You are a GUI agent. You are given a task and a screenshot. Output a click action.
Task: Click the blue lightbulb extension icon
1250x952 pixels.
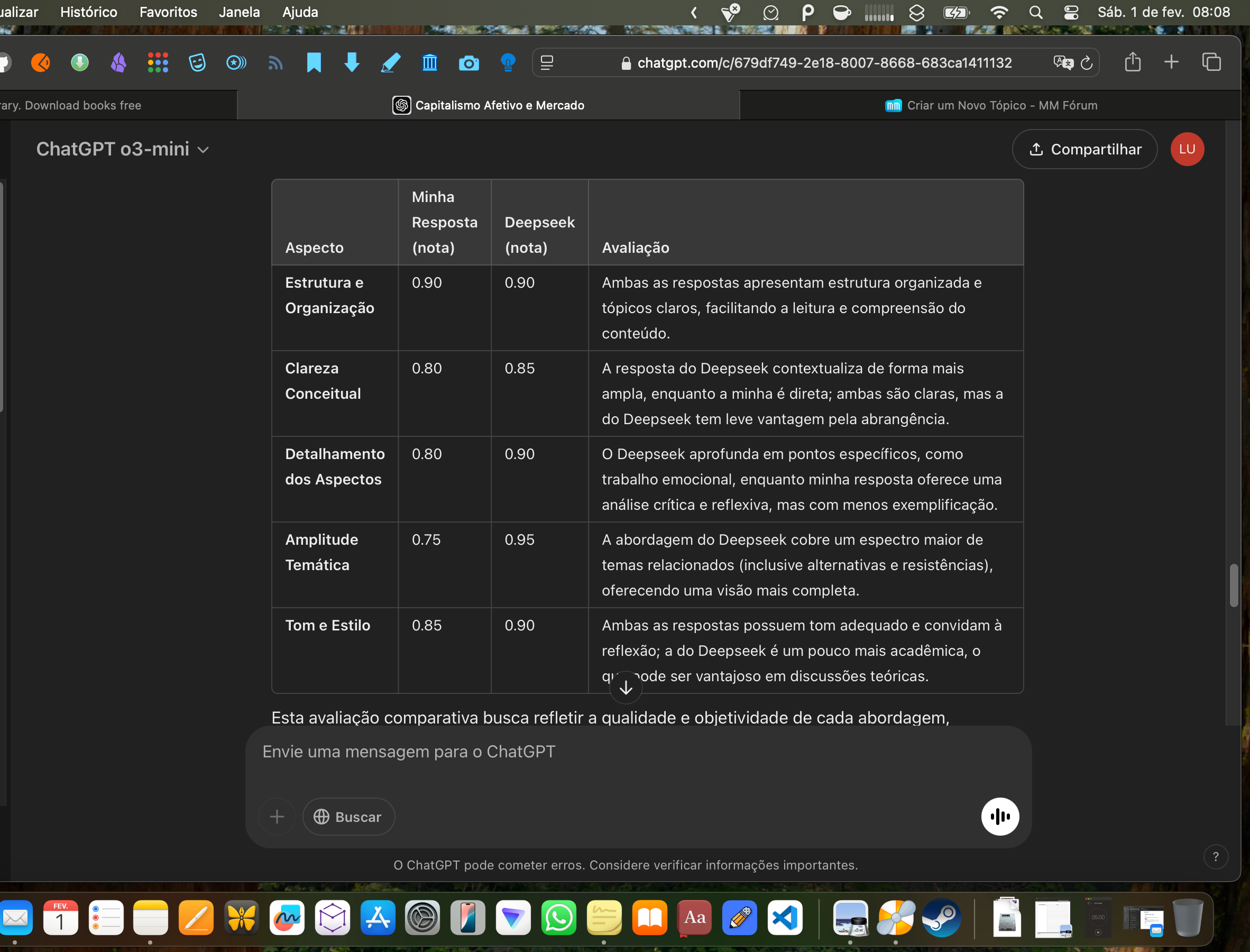(508, 62)
